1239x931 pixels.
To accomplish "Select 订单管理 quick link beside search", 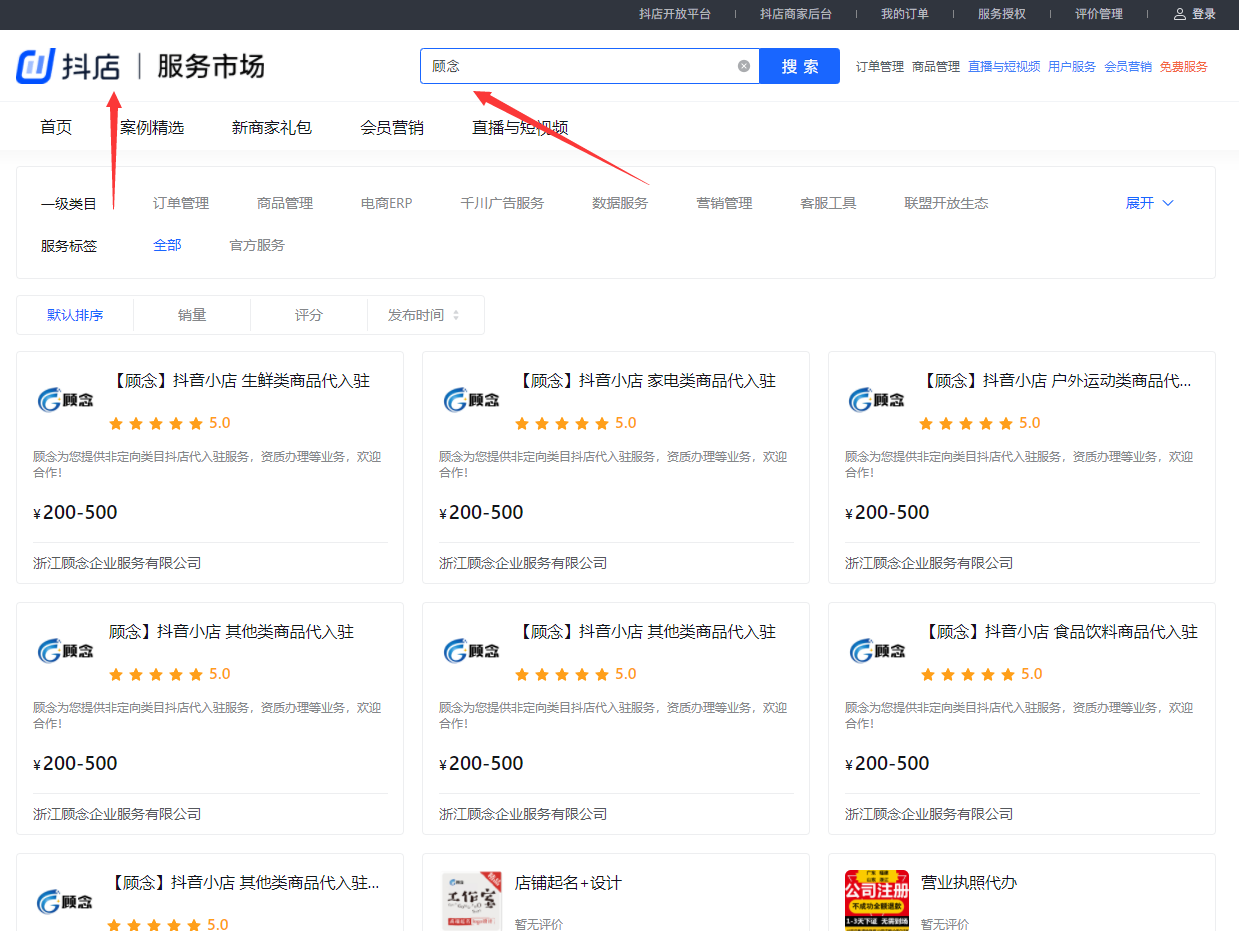I will (880, 67).
